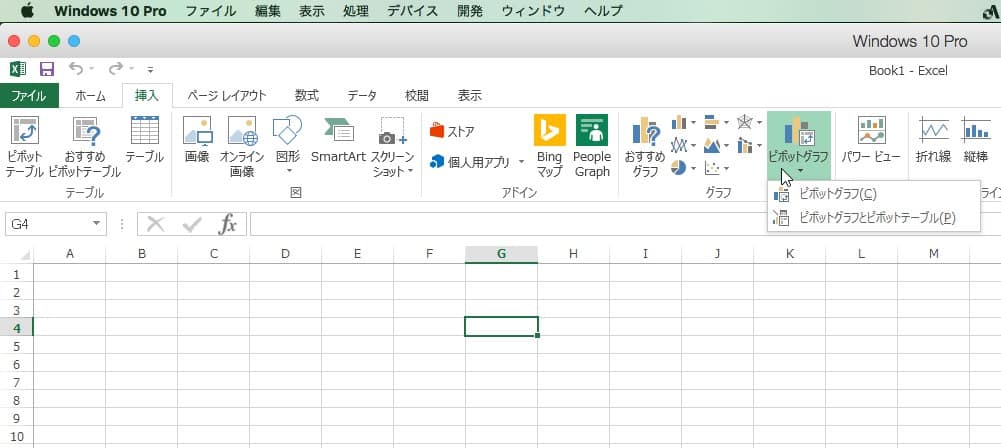
Task: Choose PivotChart & PivotTable (ピボットグラフとピボットテーブル) entry
Action: (x=877, y=217)
